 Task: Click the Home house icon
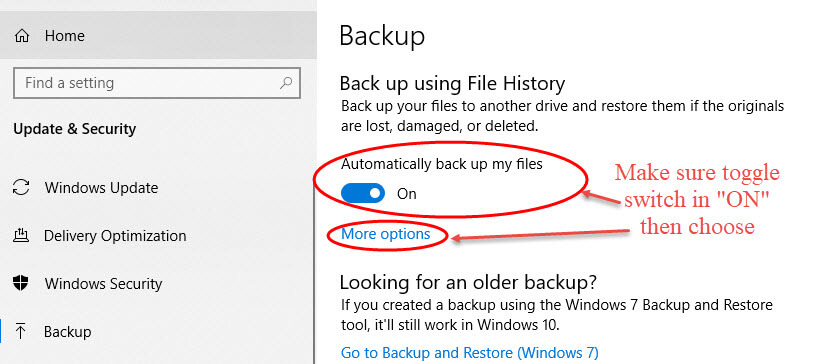click(x=21, y=36)
